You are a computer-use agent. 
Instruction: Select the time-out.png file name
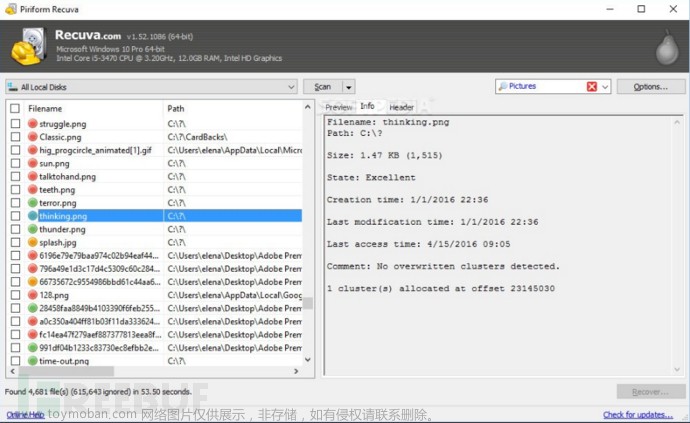(64, 361)
